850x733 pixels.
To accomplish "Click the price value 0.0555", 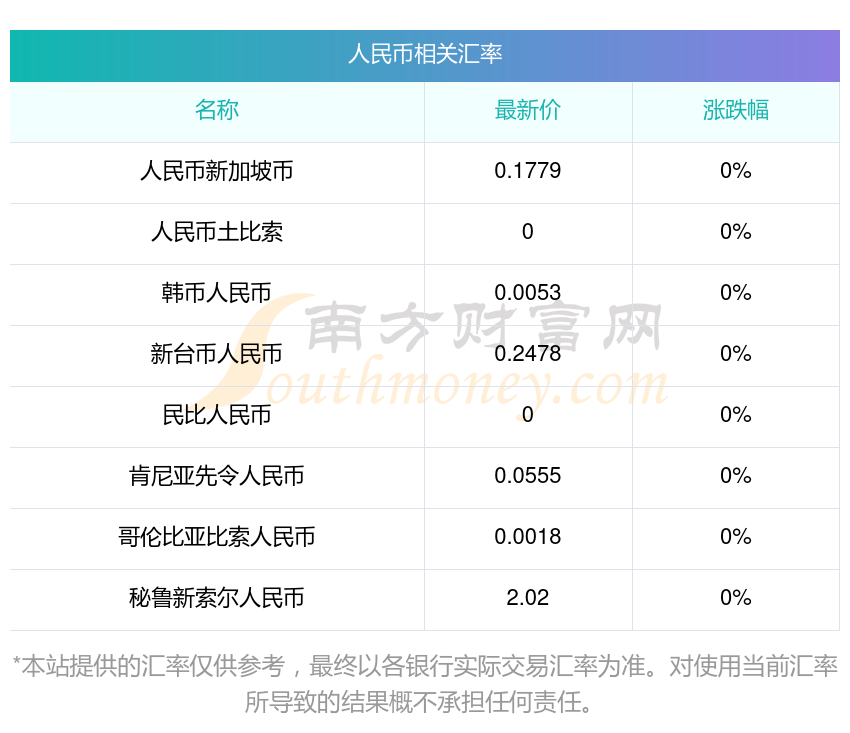I will pos(527,476).
